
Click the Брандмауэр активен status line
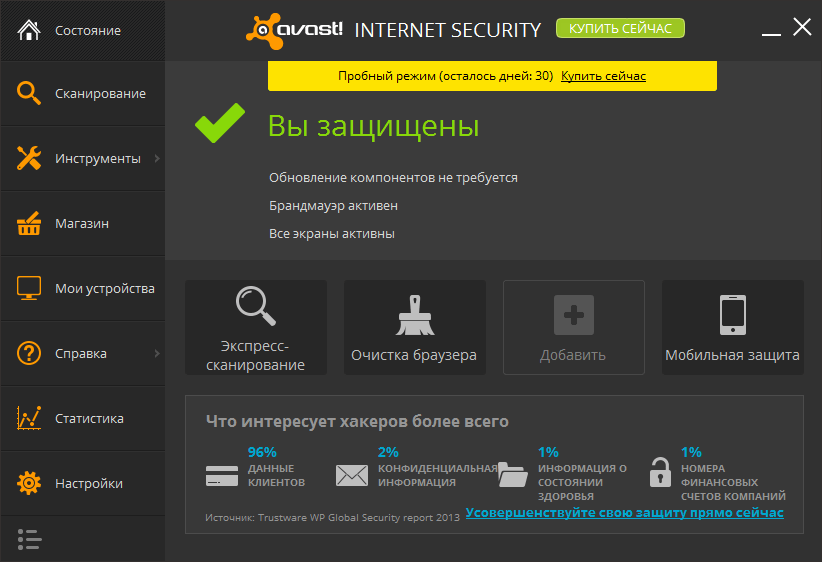[x=333, y=206]
